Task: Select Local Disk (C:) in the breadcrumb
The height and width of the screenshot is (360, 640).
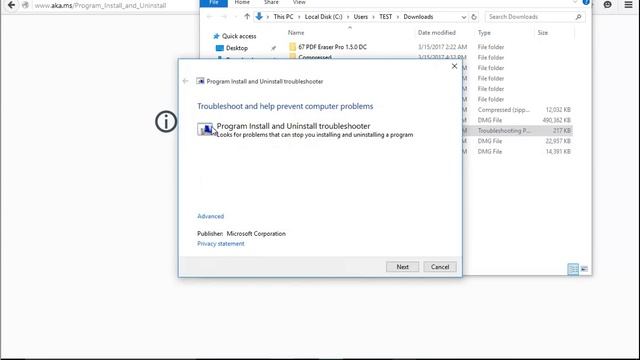Action: (x=323, y=17)
